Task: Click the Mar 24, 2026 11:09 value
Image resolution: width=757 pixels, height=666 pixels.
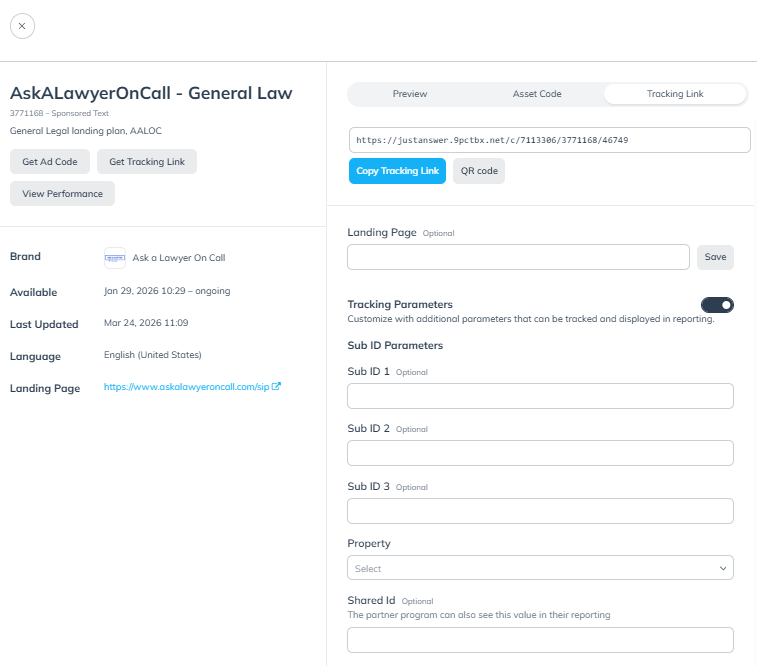Action: click(x=146, y=322)
